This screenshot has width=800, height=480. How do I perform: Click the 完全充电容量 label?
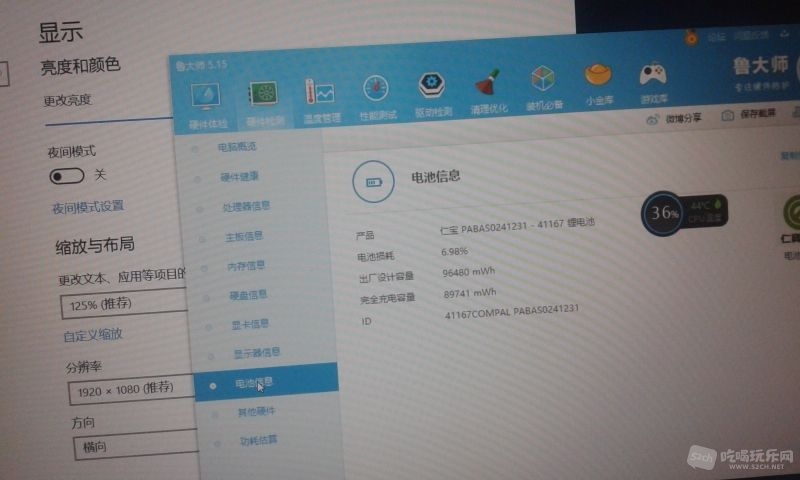pos(387,299)
